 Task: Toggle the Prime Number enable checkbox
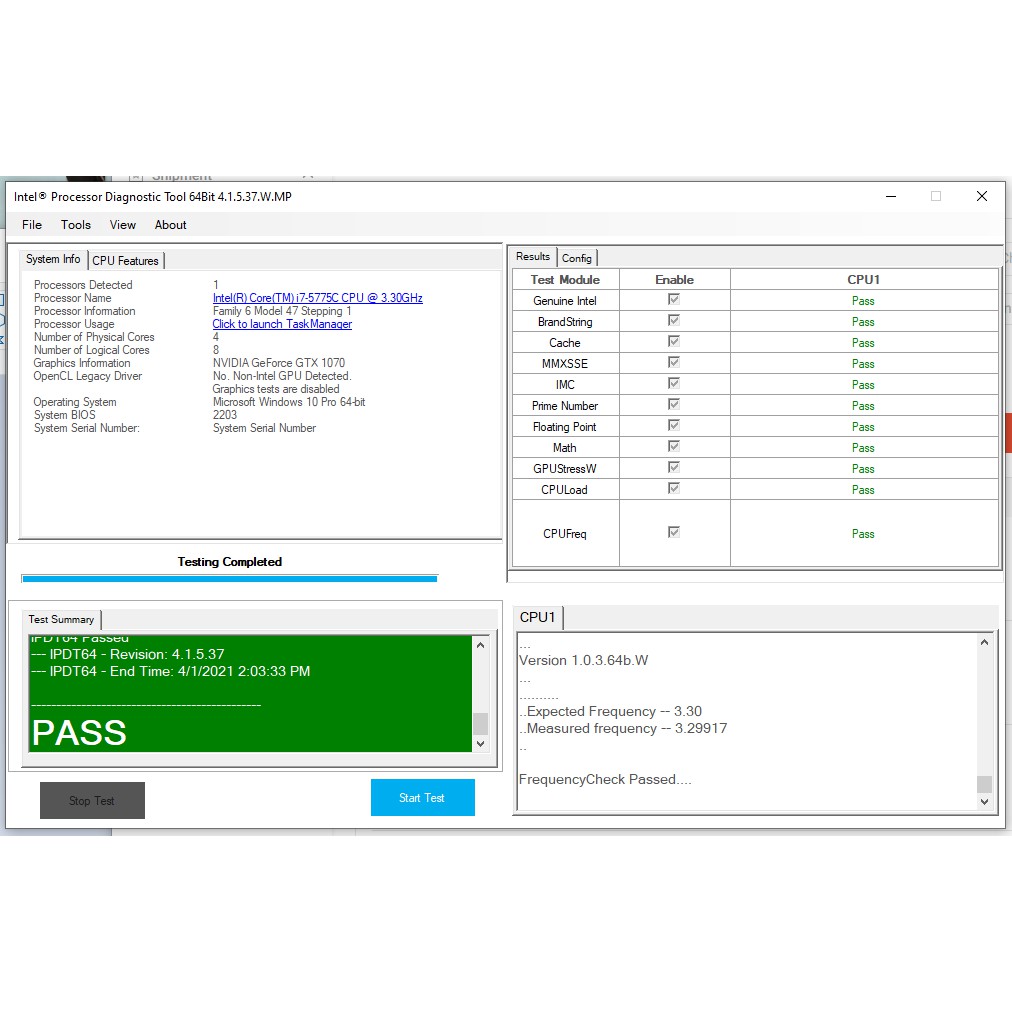click(674, 405)
